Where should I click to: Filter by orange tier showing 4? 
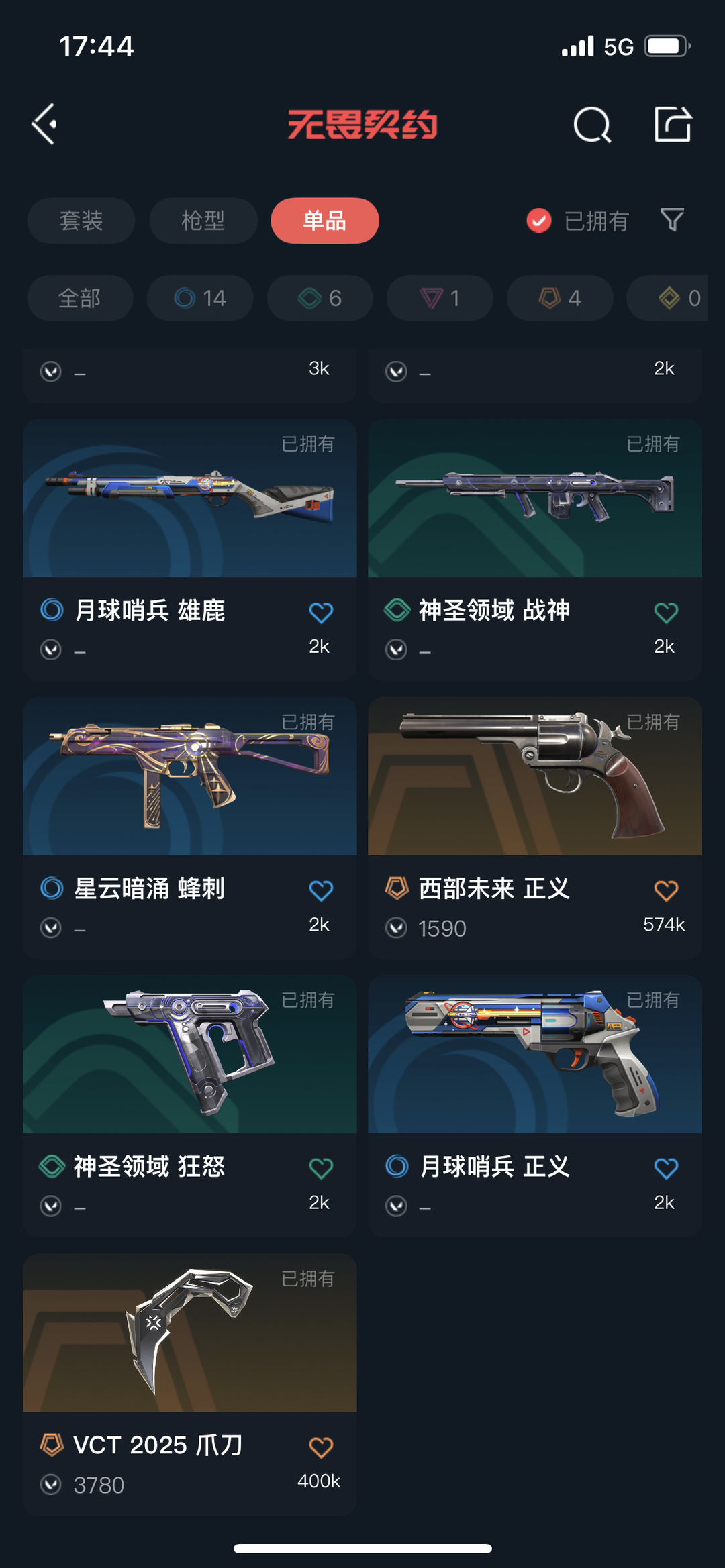[560, 298]
